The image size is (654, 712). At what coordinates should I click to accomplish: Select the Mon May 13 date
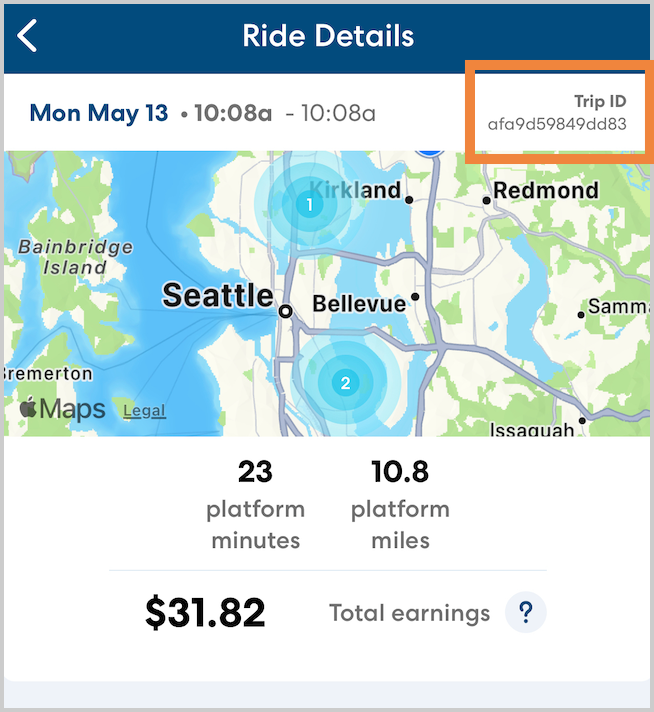[x=99, y=113]
